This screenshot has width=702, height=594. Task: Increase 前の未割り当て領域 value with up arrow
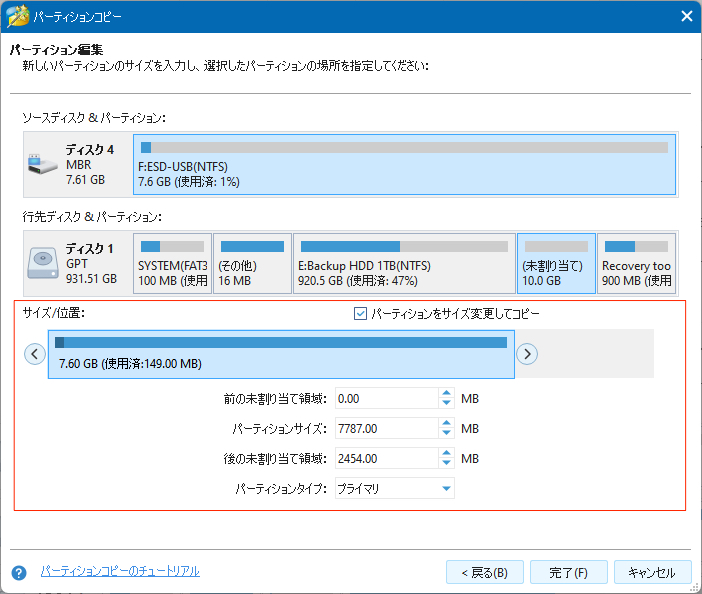(x=446, y=393)
